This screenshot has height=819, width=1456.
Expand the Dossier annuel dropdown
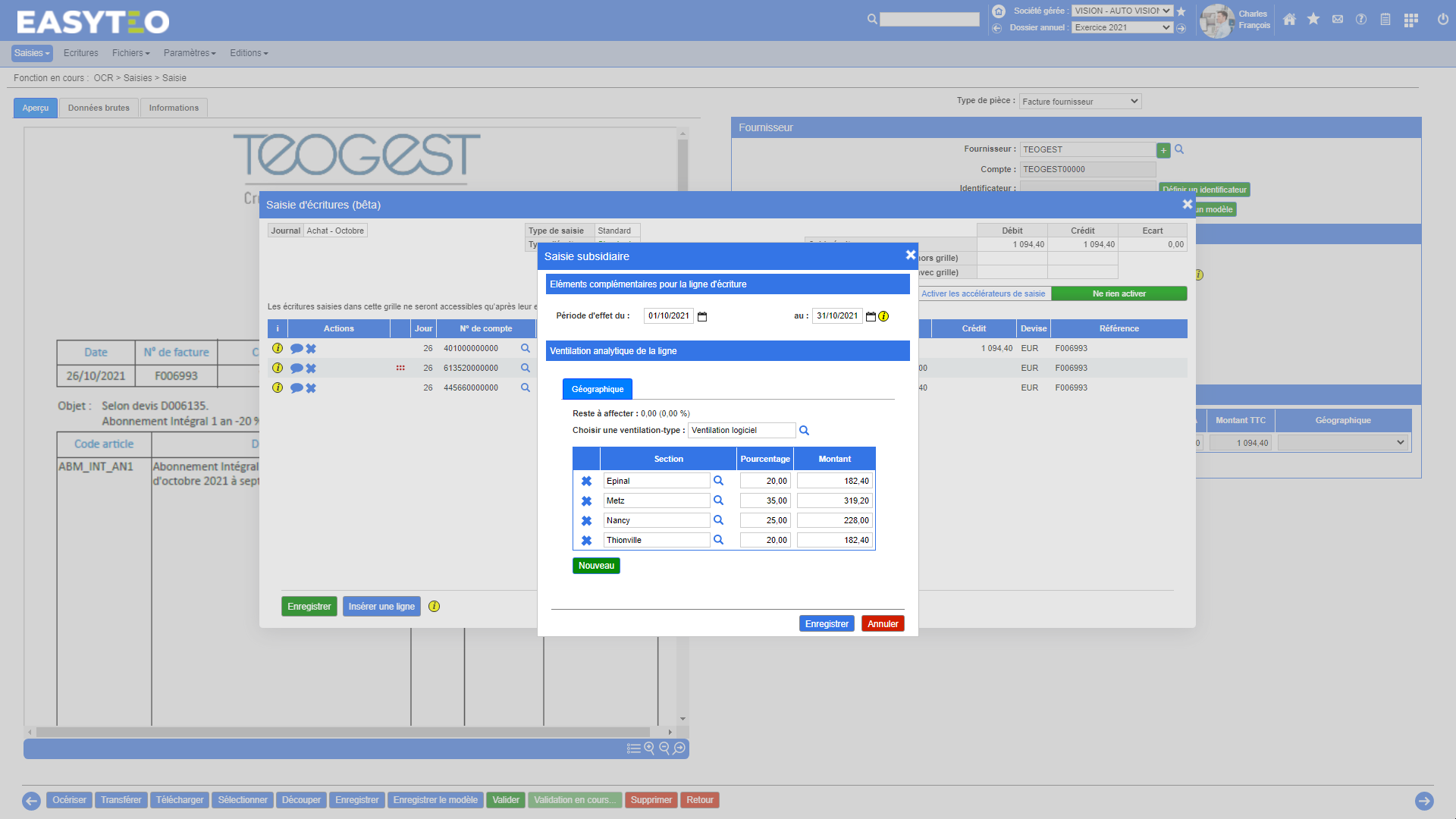click(x=1122, y=27)
